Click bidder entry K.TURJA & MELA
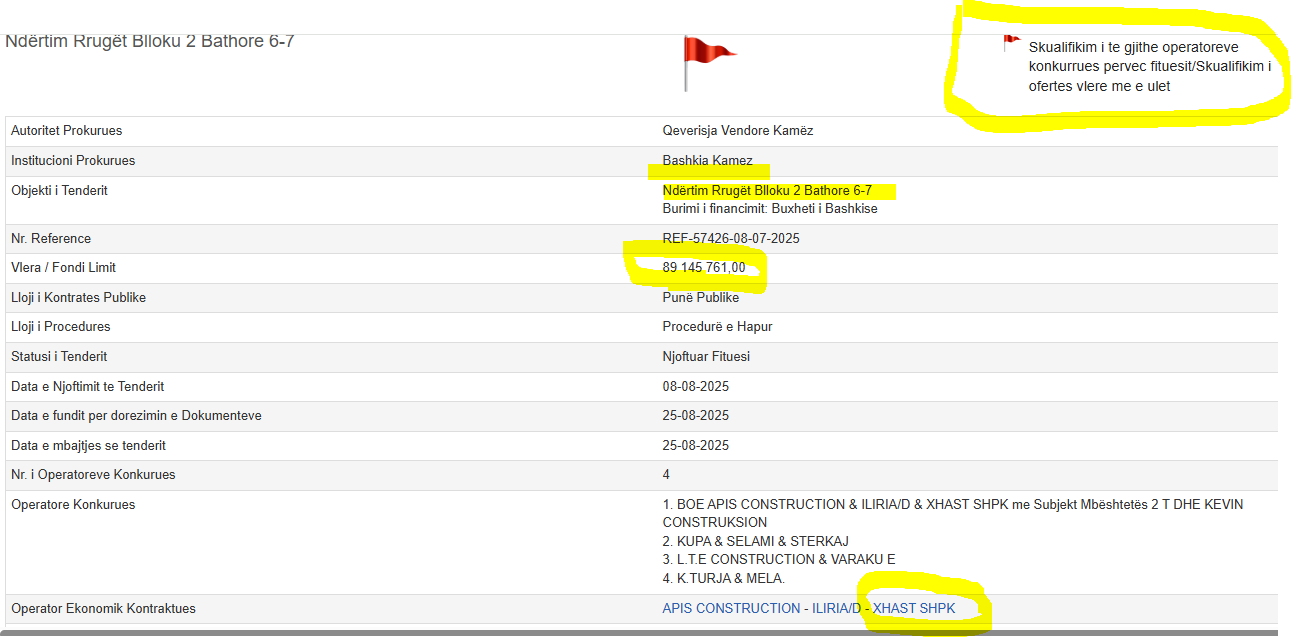 click(x=723, y=578)
